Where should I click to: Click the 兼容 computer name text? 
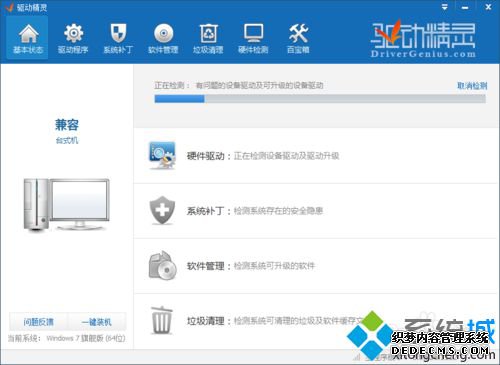coord(67,125)
